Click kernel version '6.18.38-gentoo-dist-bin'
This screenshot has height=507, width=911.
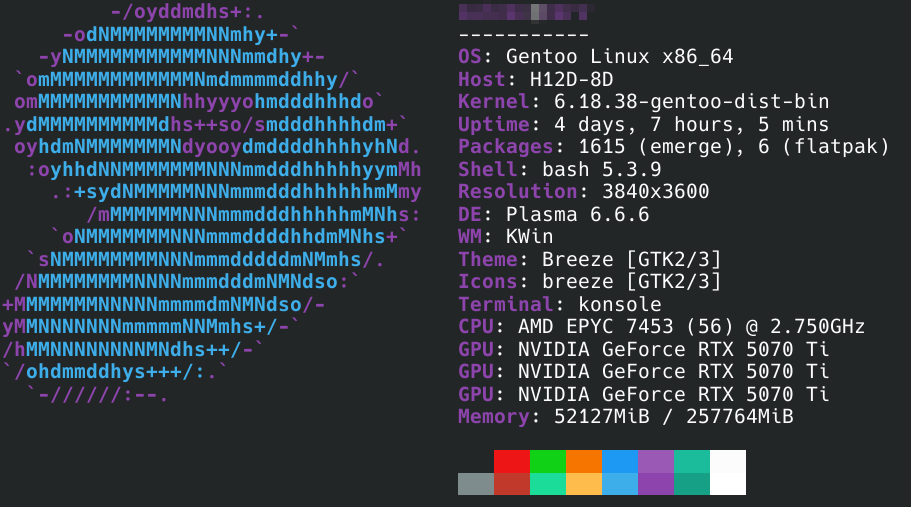point(691,102)
